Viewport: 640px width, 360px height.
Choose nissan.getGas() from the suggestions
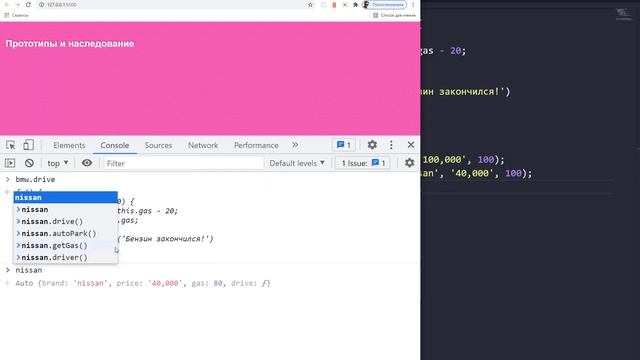pos(65,246)
